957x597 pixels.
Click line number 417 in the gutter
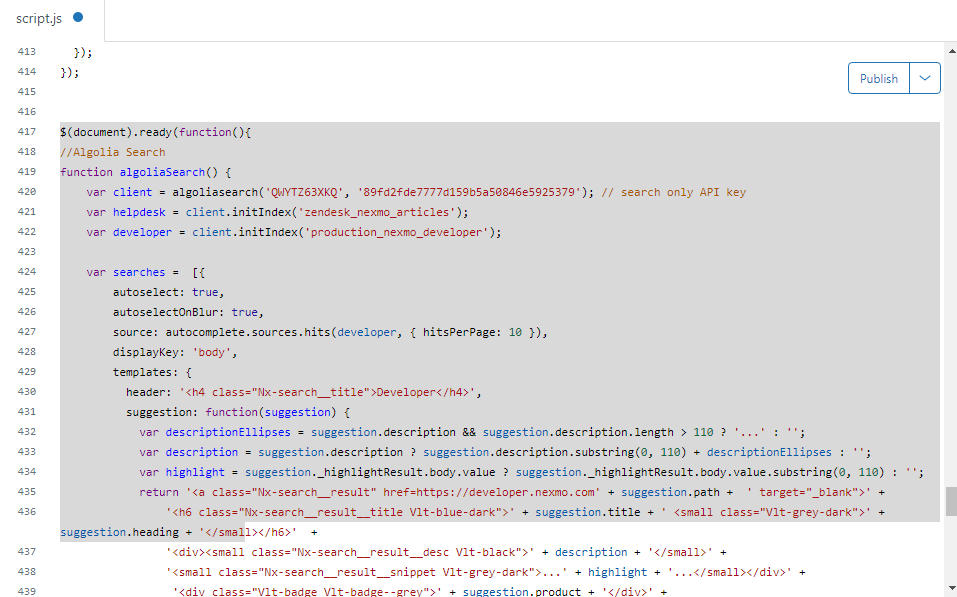coord(26,132)
